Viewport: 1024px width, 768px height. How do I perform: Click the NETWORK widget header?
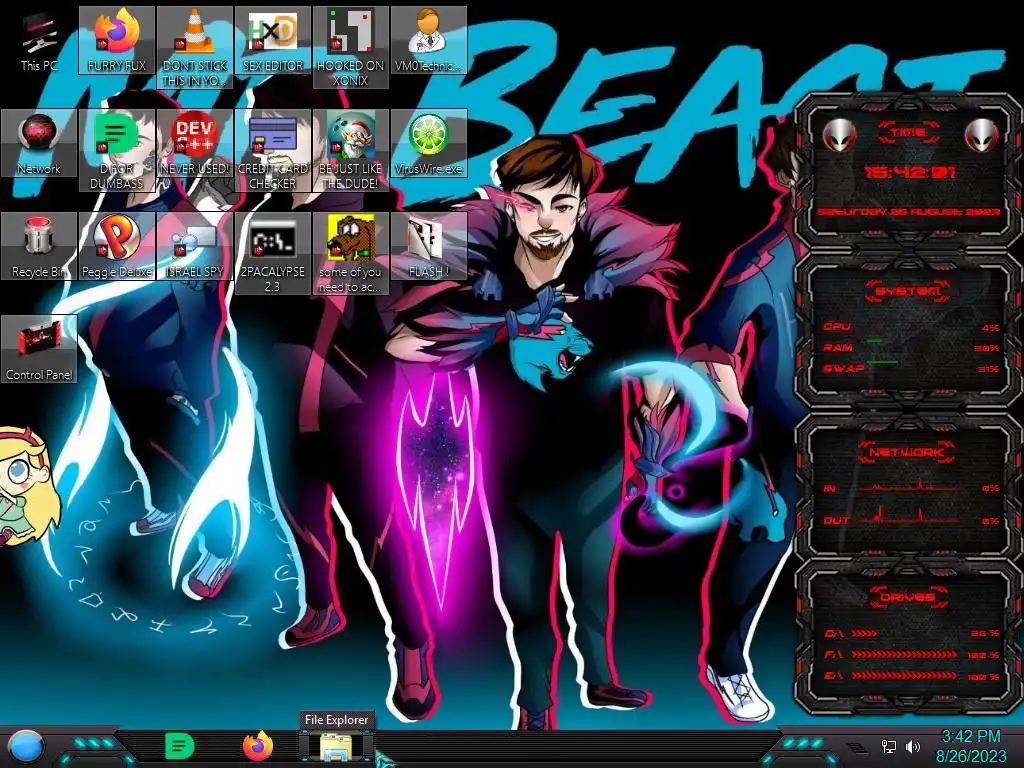[907, 452]
